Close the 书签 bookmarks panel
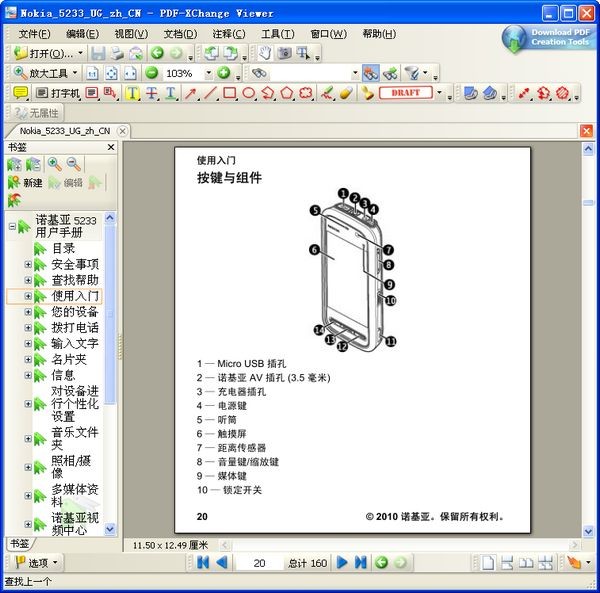600x593 pixels. 111,147
